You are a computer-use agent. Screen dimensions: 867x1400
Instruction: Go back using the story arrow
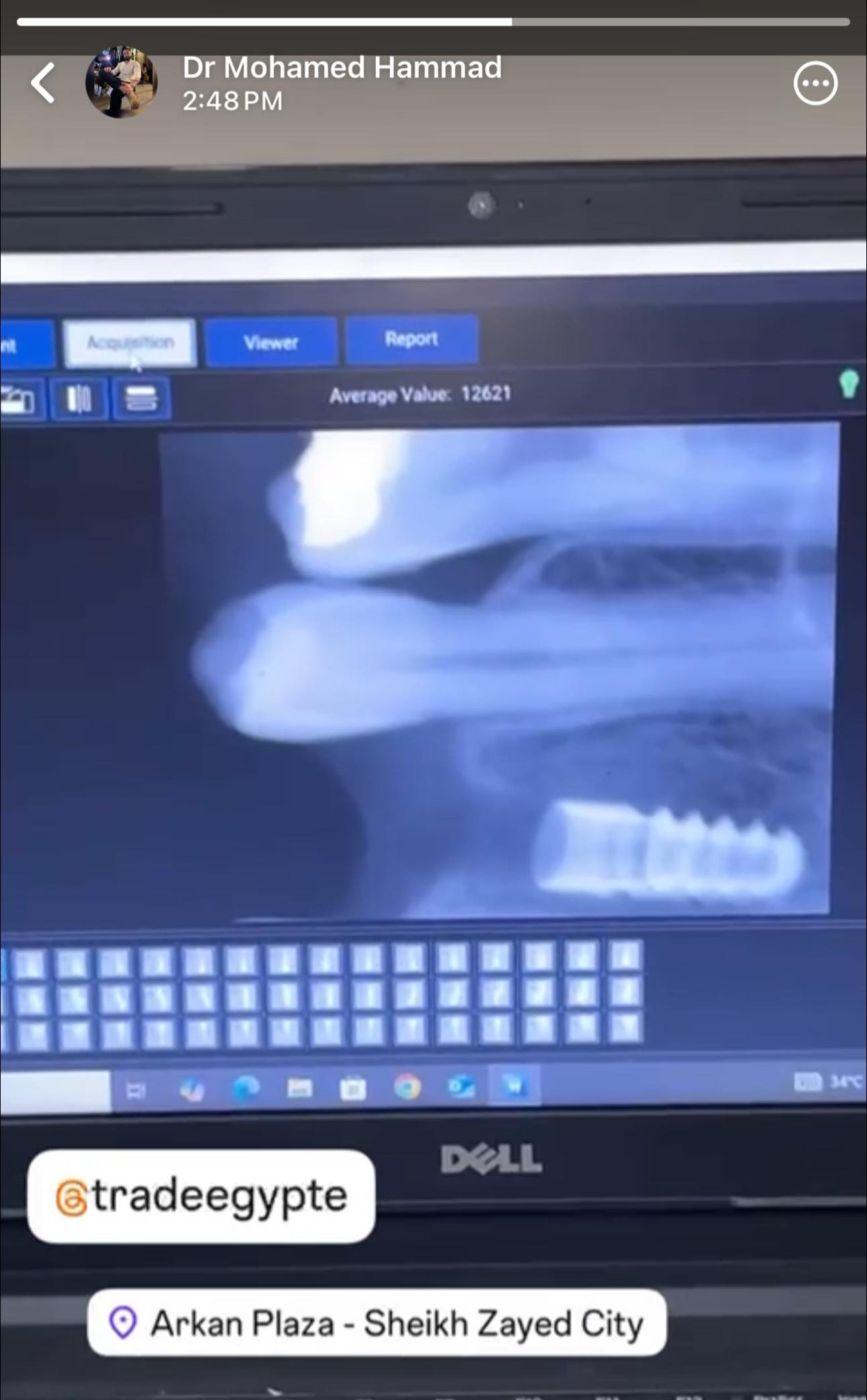tap(43, 83)
